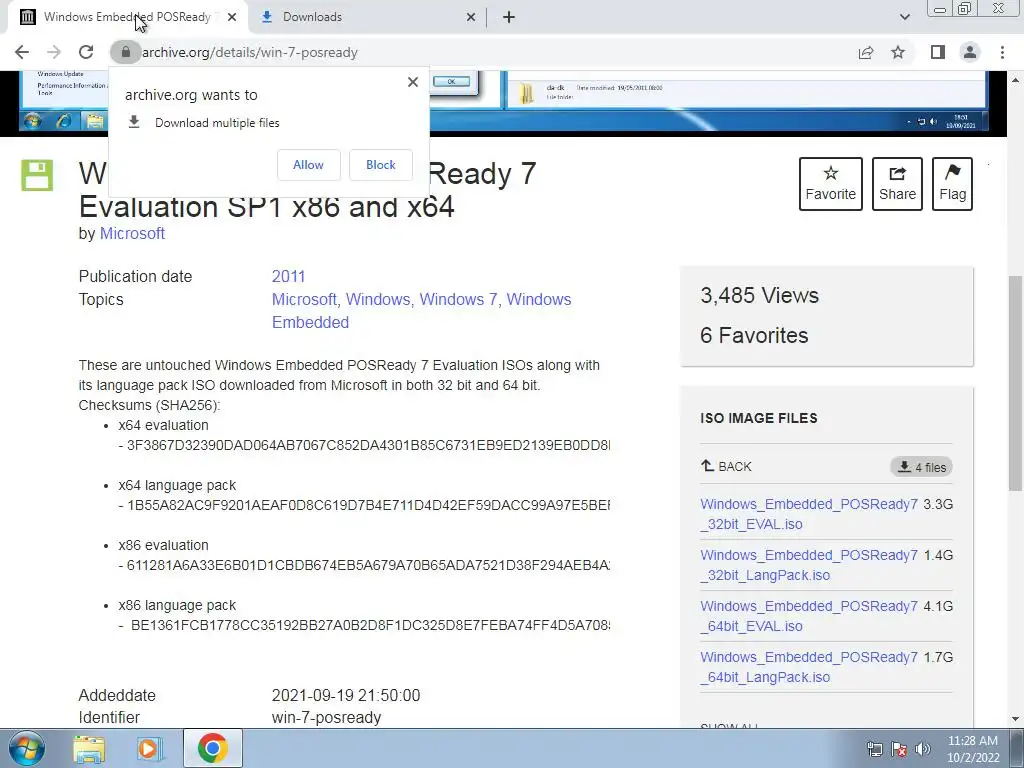1024x768 pixels.
Task: Open the side panel icon
Action: (938, 52)
